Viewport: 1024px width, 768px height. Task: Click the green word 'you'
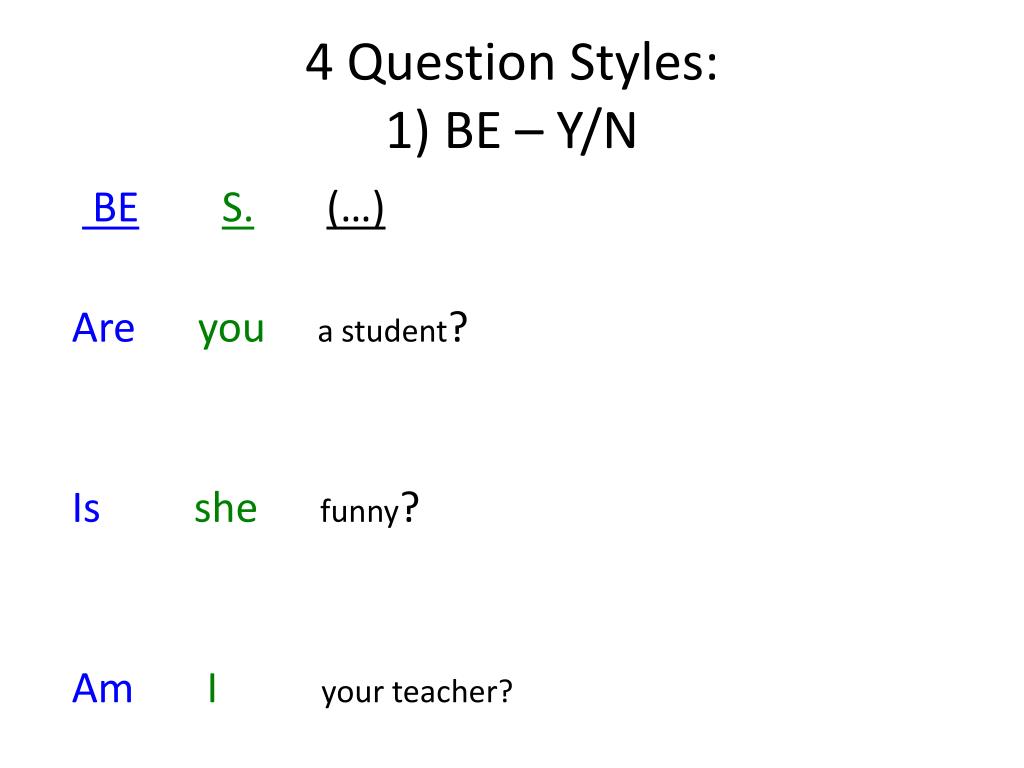(x=231, y=331)
